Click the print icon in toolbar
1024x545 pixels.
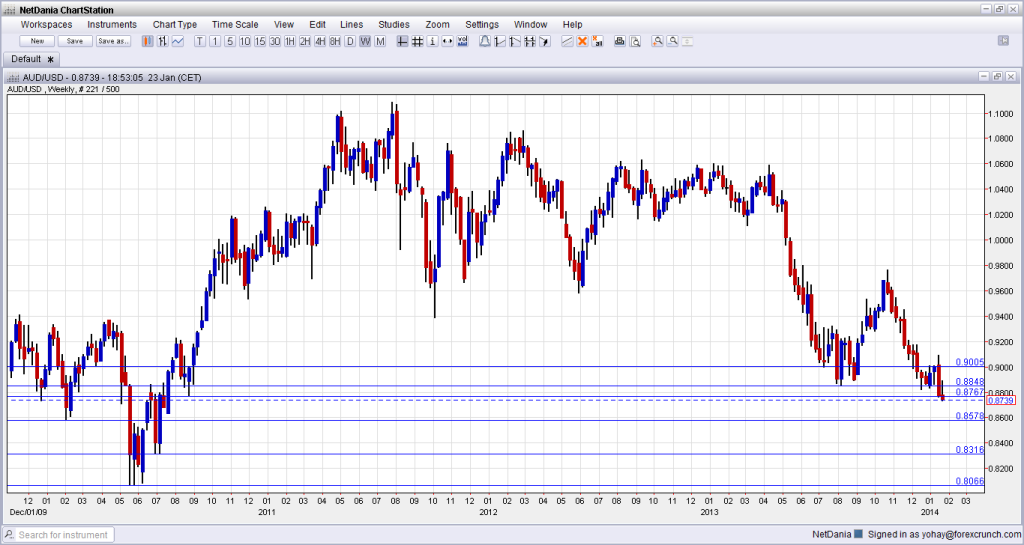coord(619,41)
